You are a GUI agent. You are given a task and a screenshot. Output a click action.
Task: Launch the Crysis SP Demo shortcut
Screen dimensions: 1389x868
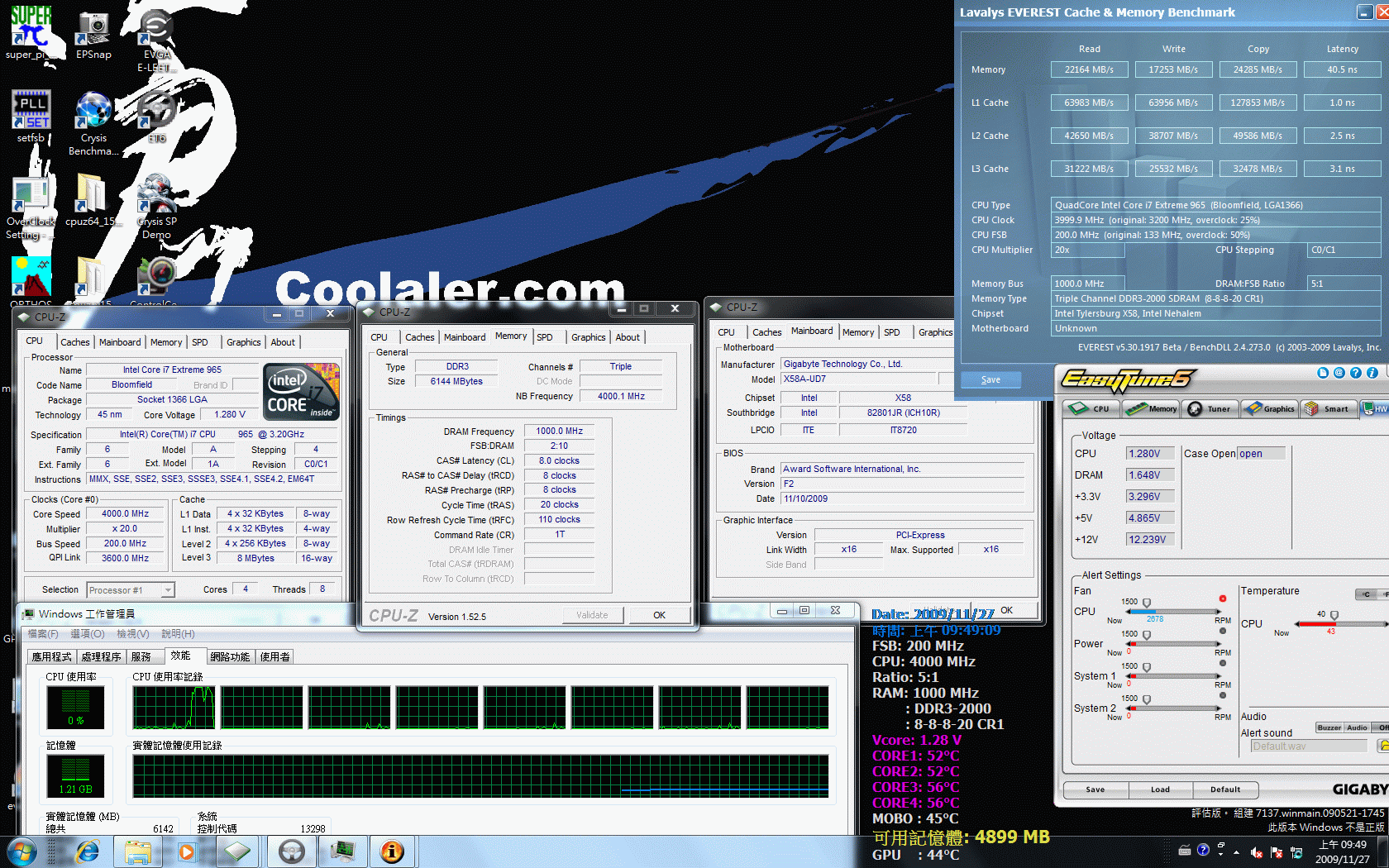156,207
